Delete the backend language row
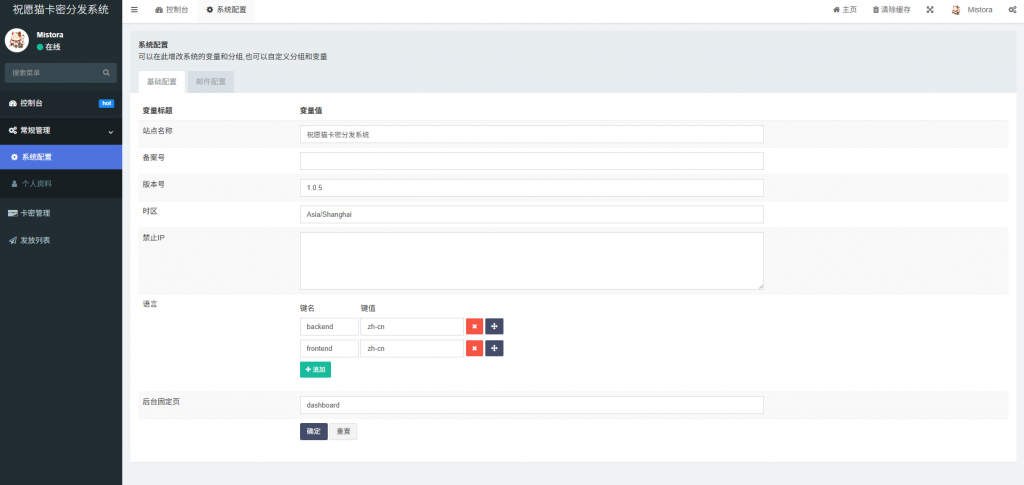Screen dimensions: 1024x485 point(474,326)
